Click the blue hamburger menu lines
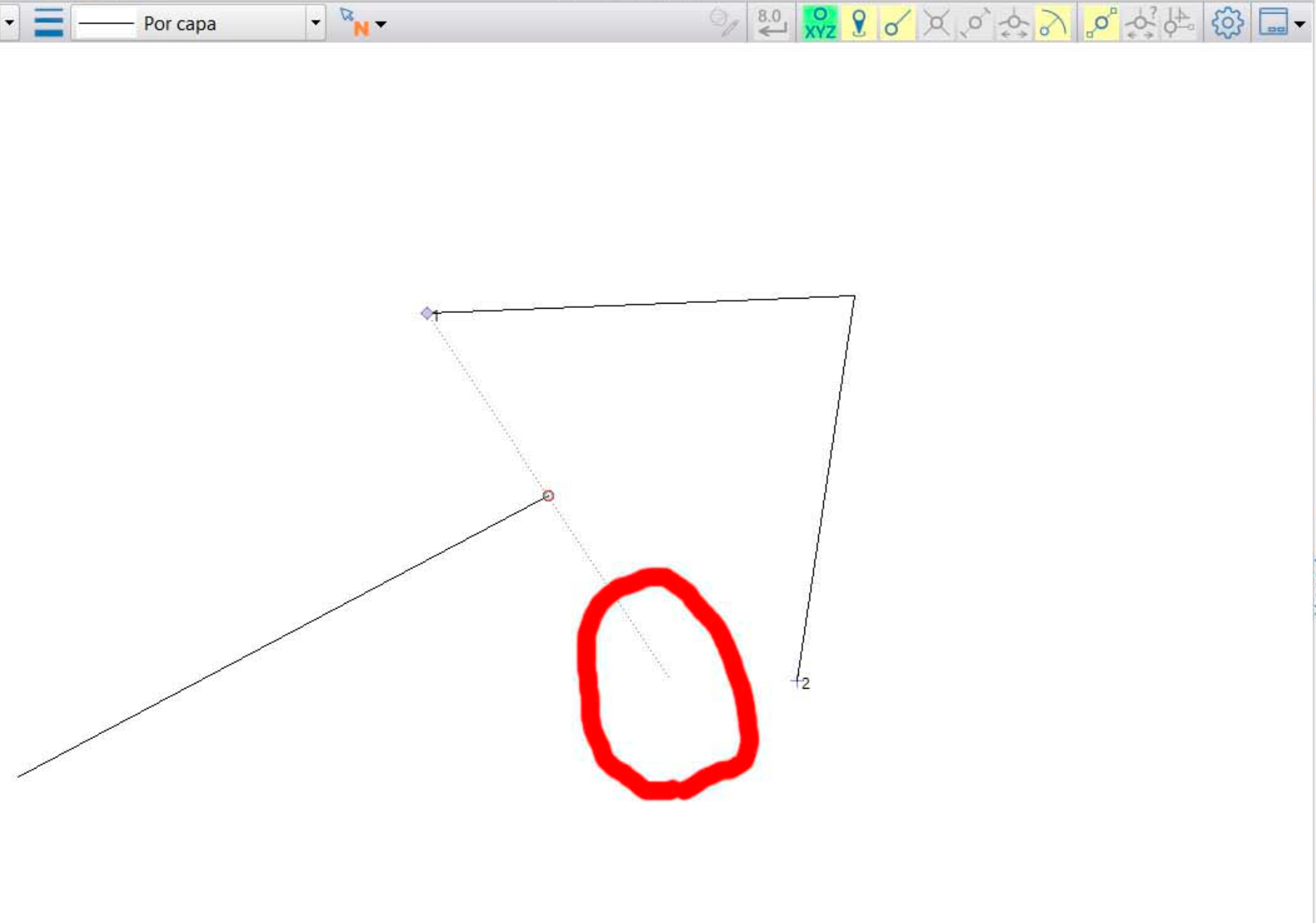This screenshot has height=923, width=1316. 48,24
